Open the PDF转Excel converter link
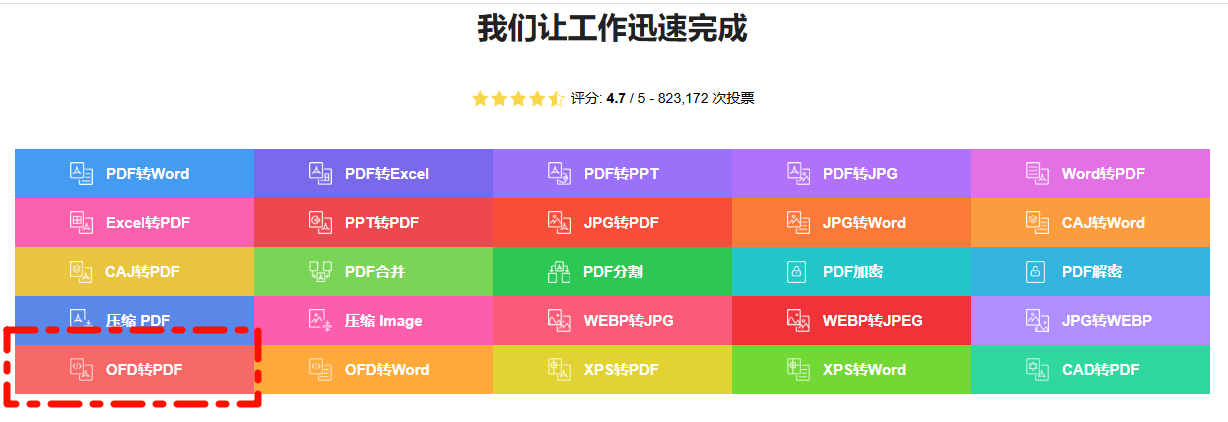This screenshot has height=422, width=1228. pos(387,173)
